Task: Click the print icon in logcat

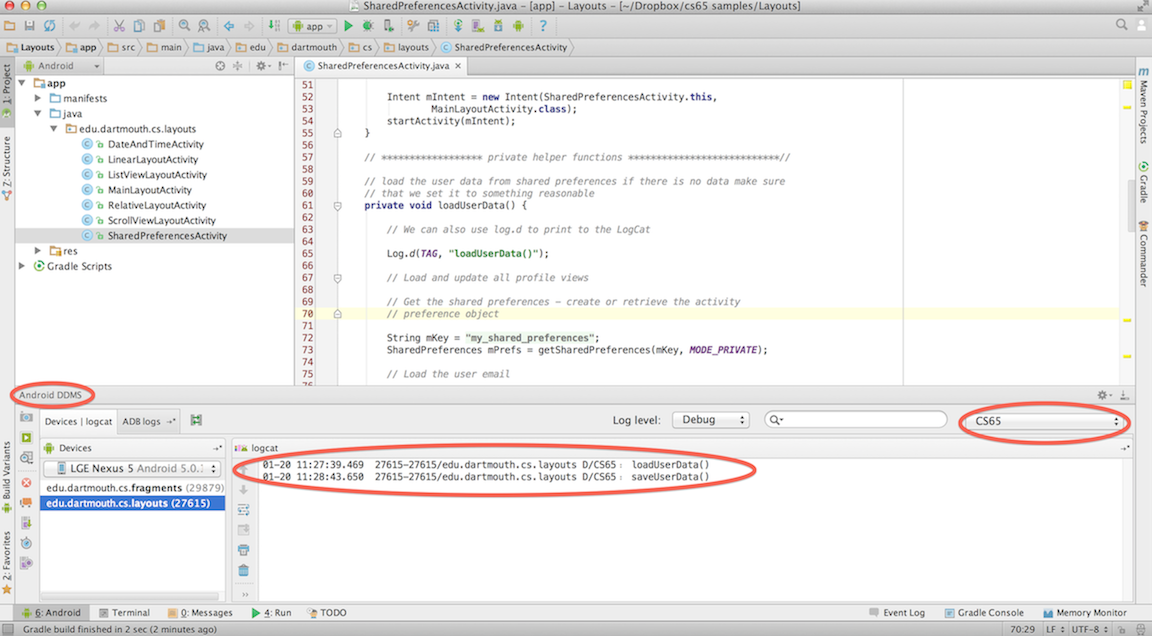Action: coord(243,550)
